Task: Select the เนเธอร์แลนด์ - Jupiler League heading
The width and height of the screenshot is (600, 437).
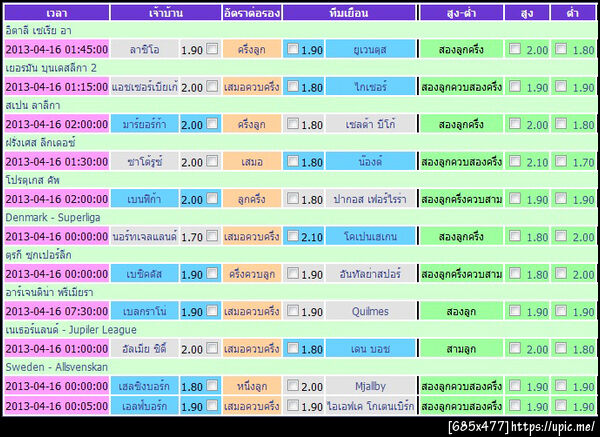Action: (71, 330)
